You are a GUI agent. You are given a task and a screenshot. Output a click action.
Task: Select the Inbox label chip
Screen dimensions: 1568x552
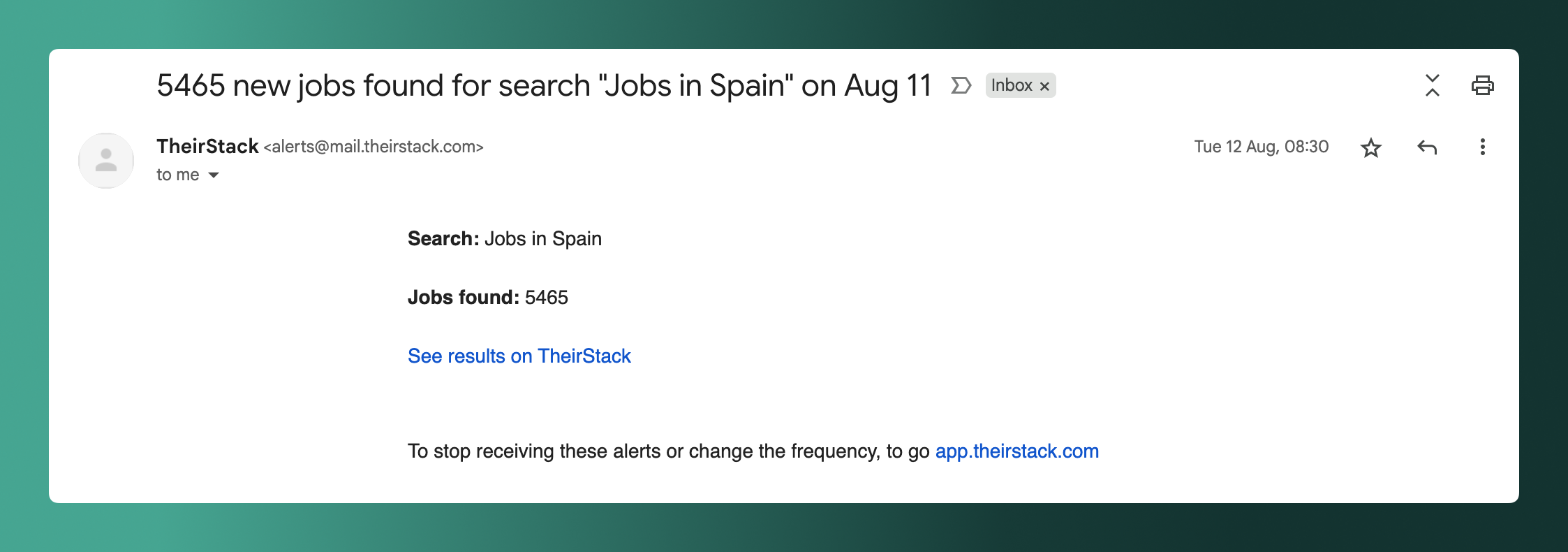pyautogui.click(x=1012, y=85)
